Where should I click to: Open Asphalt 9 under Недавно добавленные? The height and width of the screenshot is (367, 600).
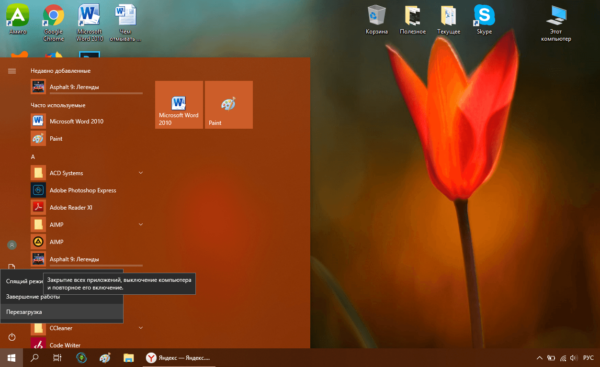coord(86,87)
